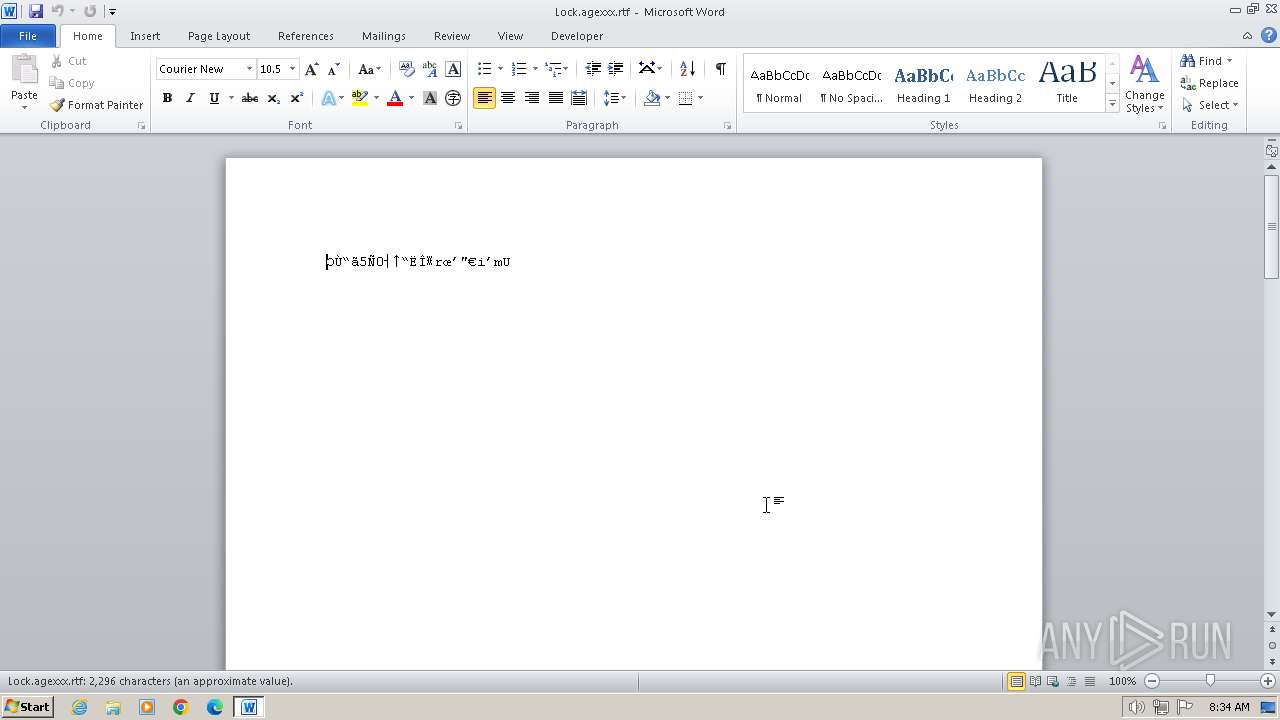Click Clear Formatting icon
The width and height of the screenshot is (1280, 720).
[406, 69]
